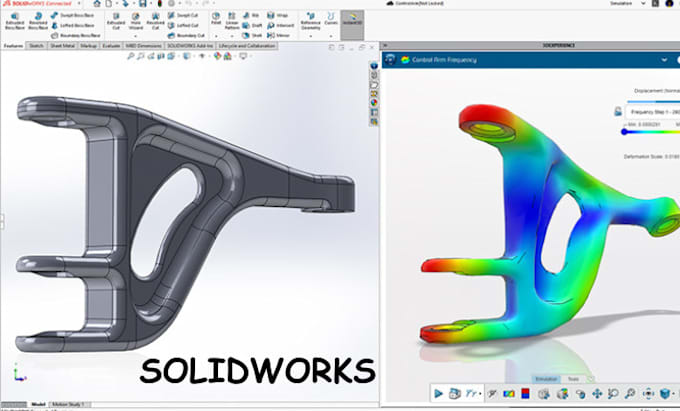Image resolution: width=680 pixels, height=411 pixels.
Task: Click the red and blue square icon
Action: coord(525,394)
